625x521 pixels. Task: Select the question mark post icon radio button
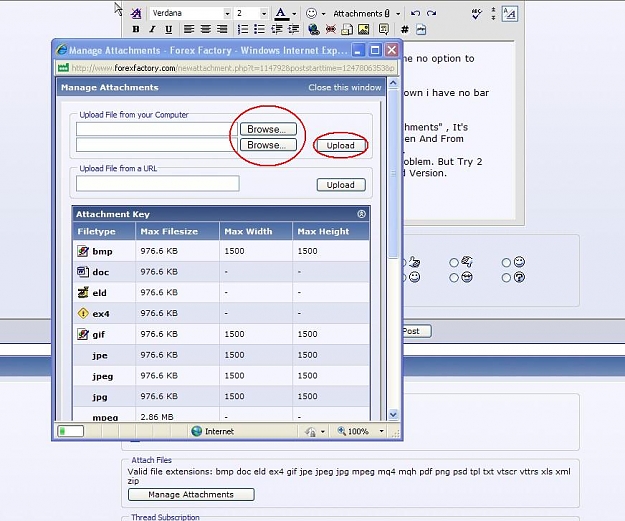(x=506, y=277)
